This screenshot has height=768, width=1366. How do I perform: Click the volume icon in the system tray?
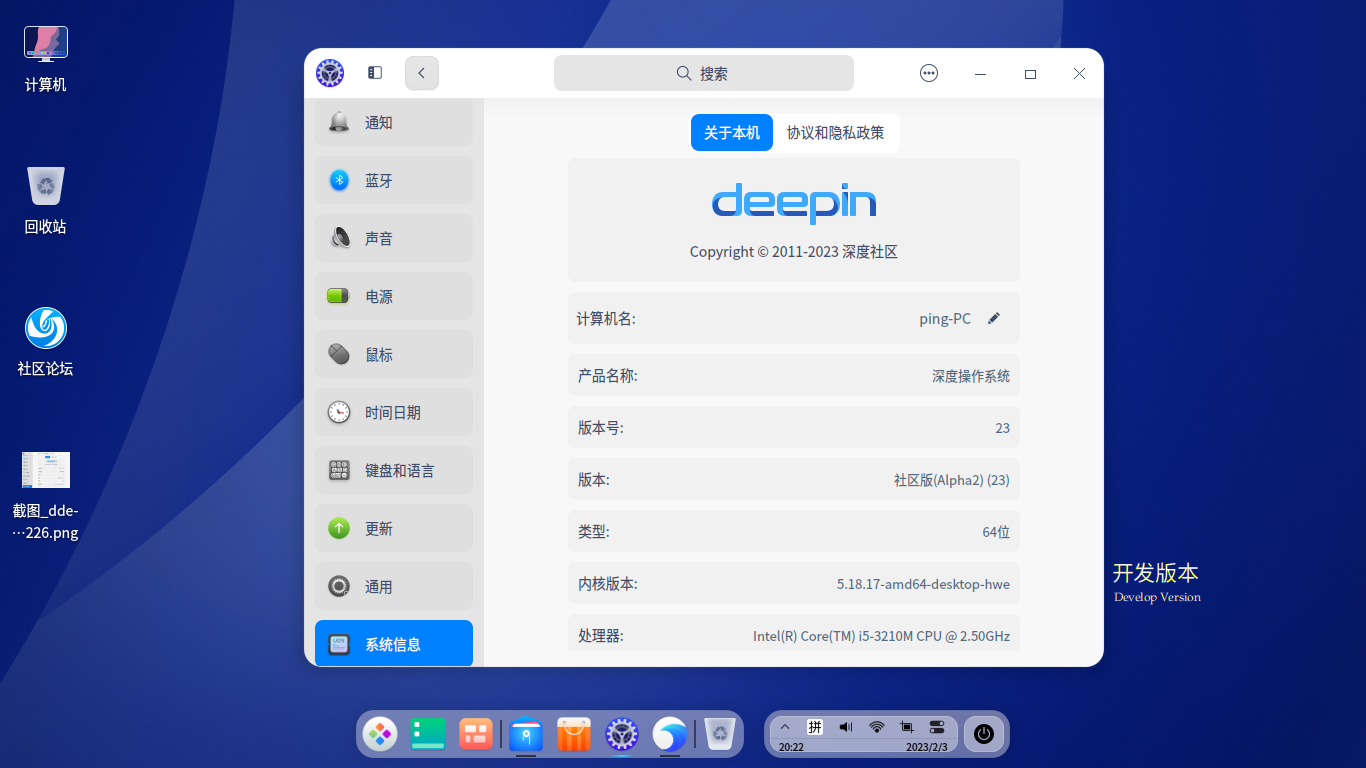pyautogui.click(x=846, y=727)
